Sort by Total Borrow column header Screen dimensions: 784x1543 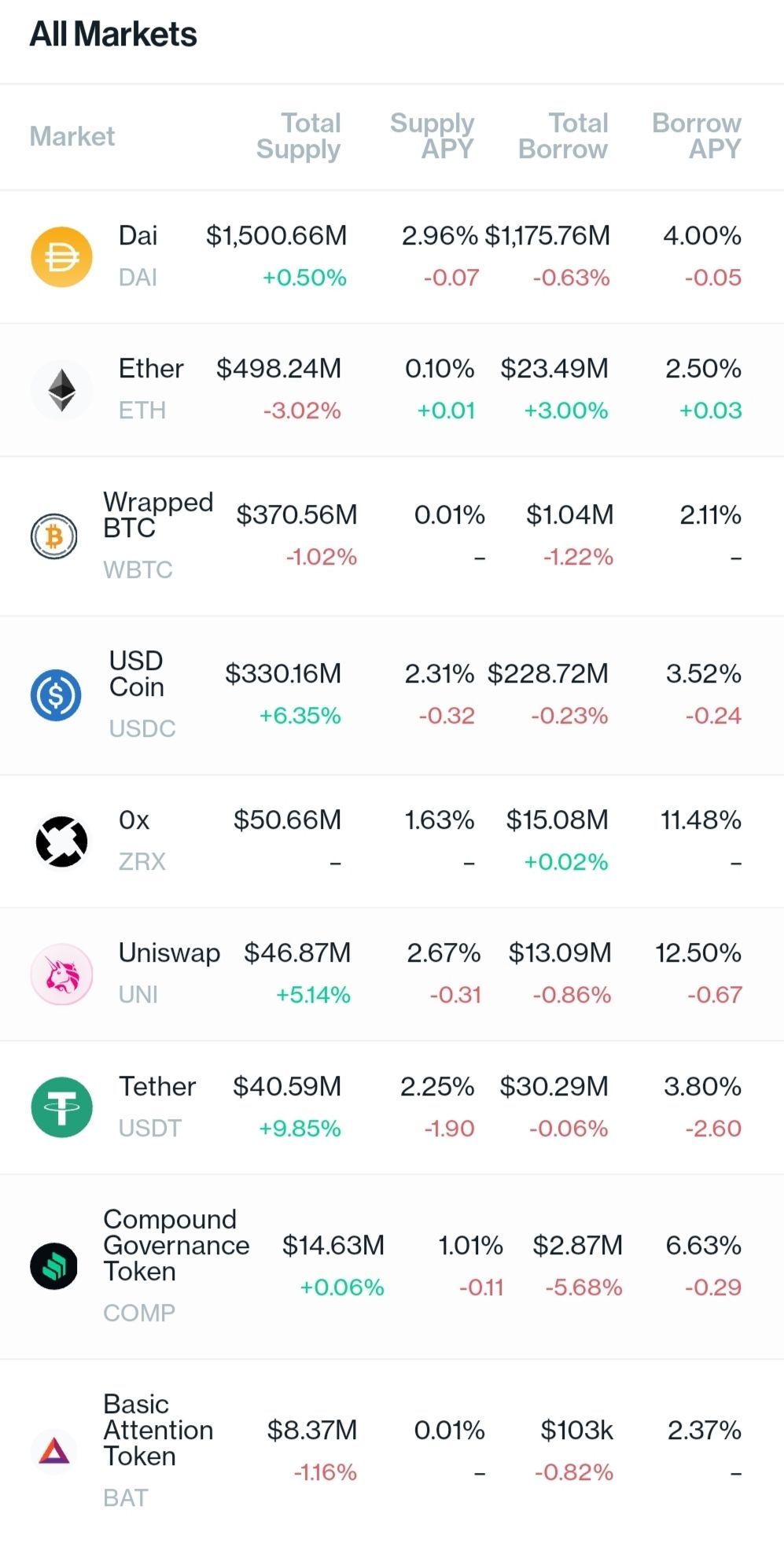tap(563, 136)
